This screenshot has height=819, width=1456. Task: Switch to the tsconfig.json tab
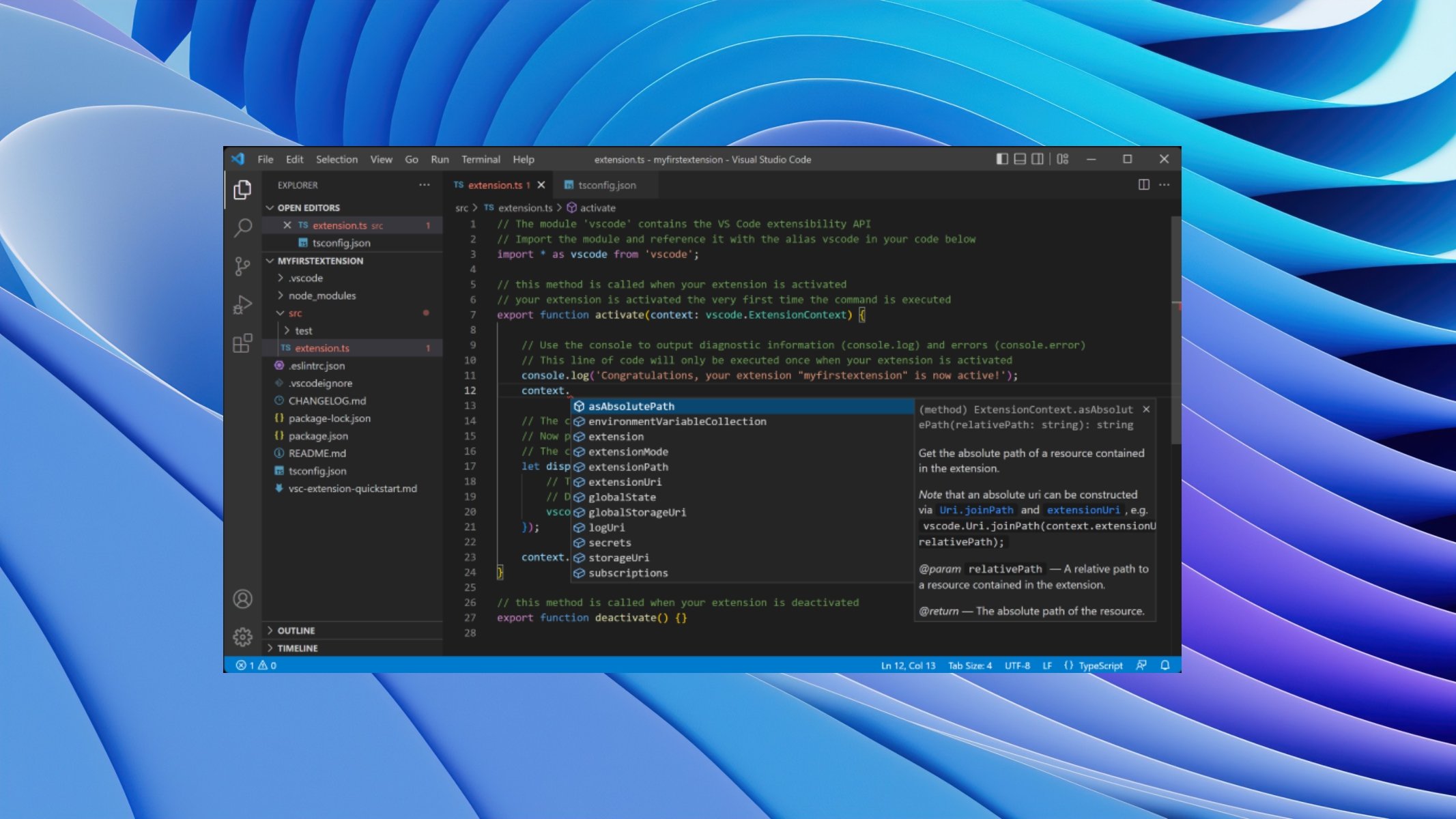pyautogui.click(x=605, y=185)
